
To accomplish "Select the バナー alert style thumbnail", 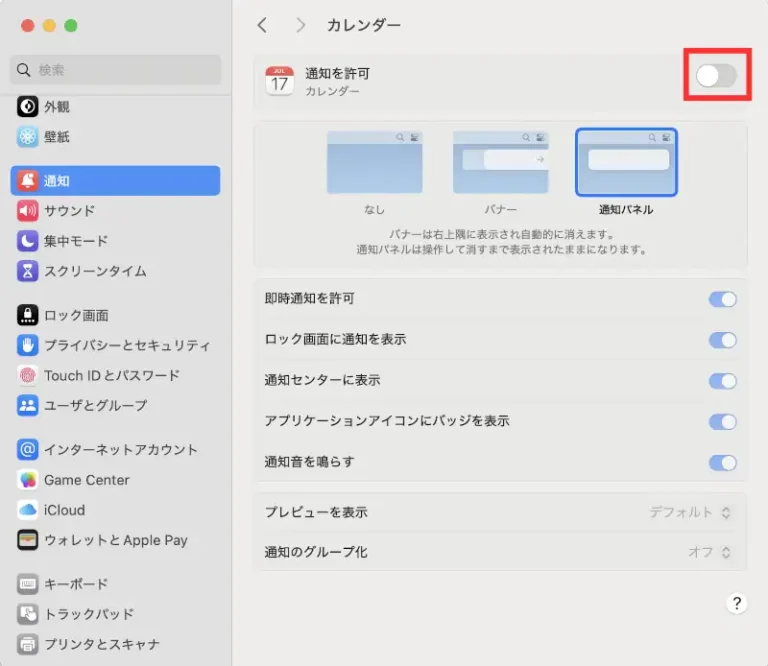I will click(501, 162).
